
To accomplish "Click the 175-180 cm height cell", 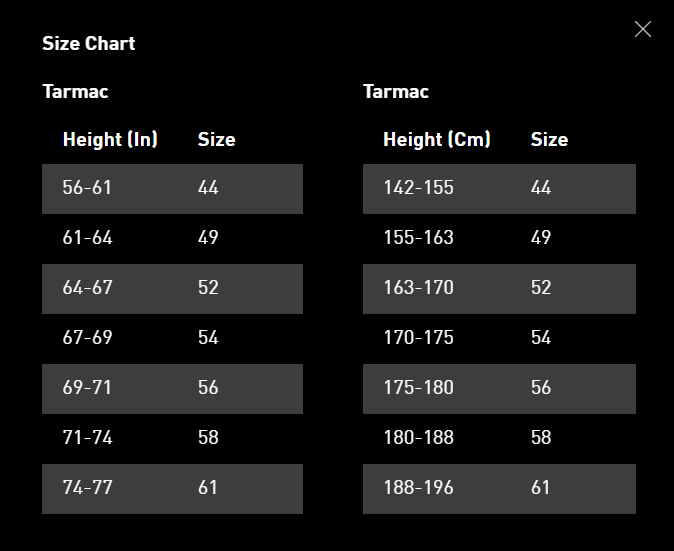I will pos(418,388).
